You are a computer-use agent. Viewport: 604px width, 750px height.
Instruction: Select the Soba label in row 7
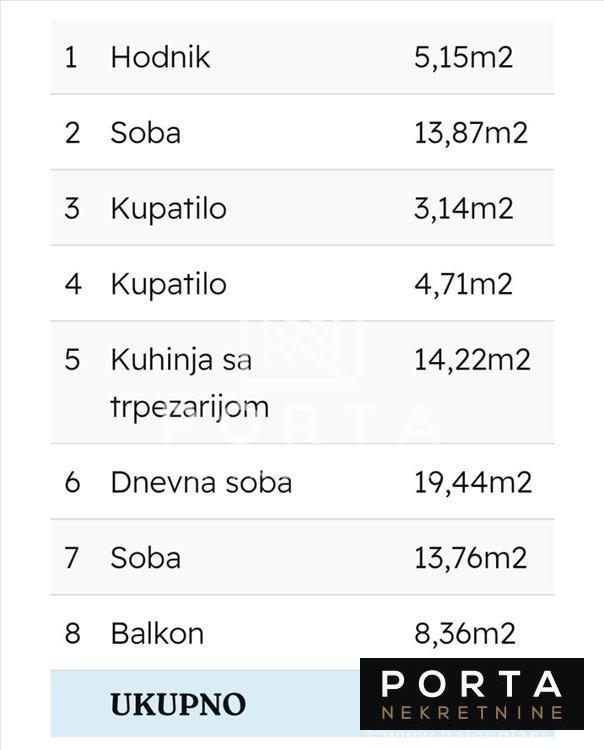pyautogui.click(x=145, y=557)
